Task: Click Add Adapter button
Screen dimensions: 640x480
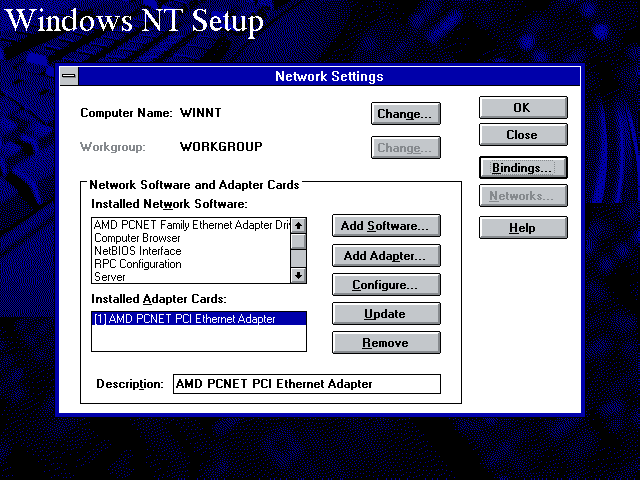Action: (386, 256)
